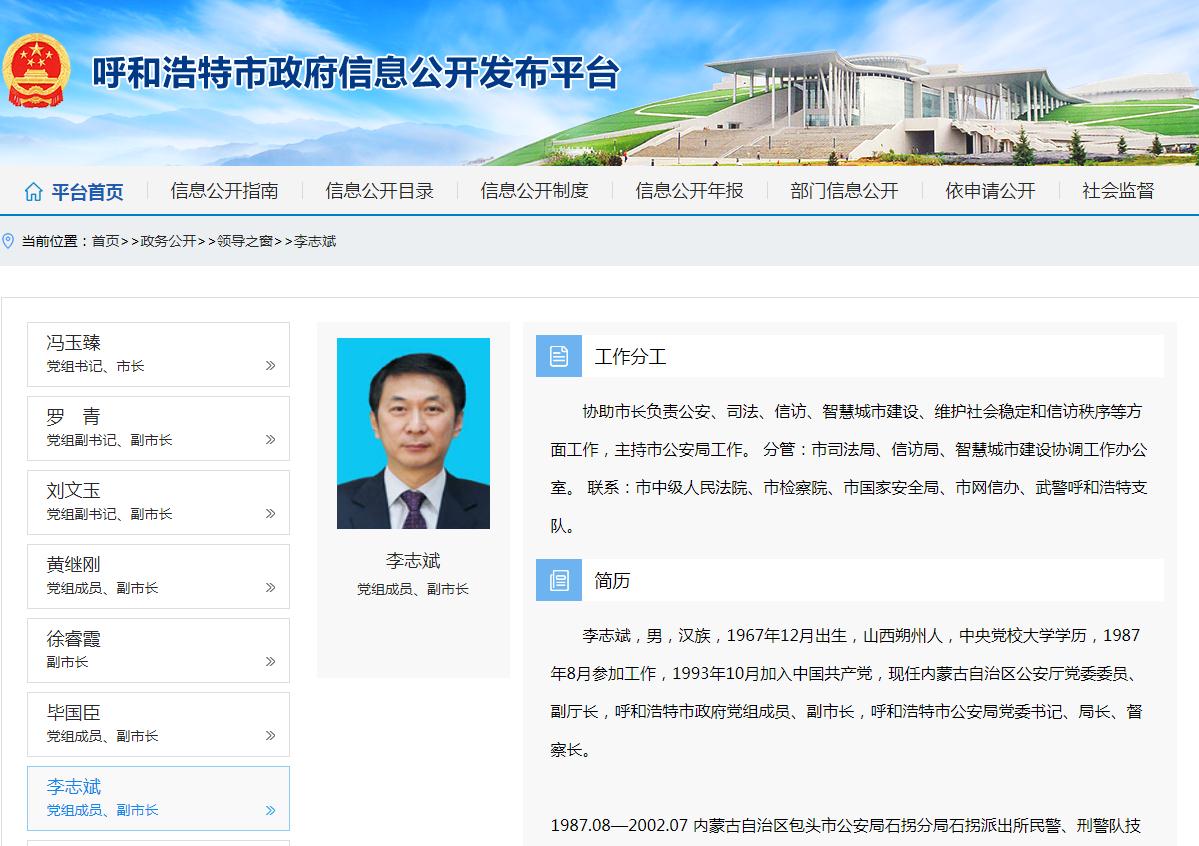
Task: Select 部门信息公开 in navigation bar
Action: (x=844, y=191)
